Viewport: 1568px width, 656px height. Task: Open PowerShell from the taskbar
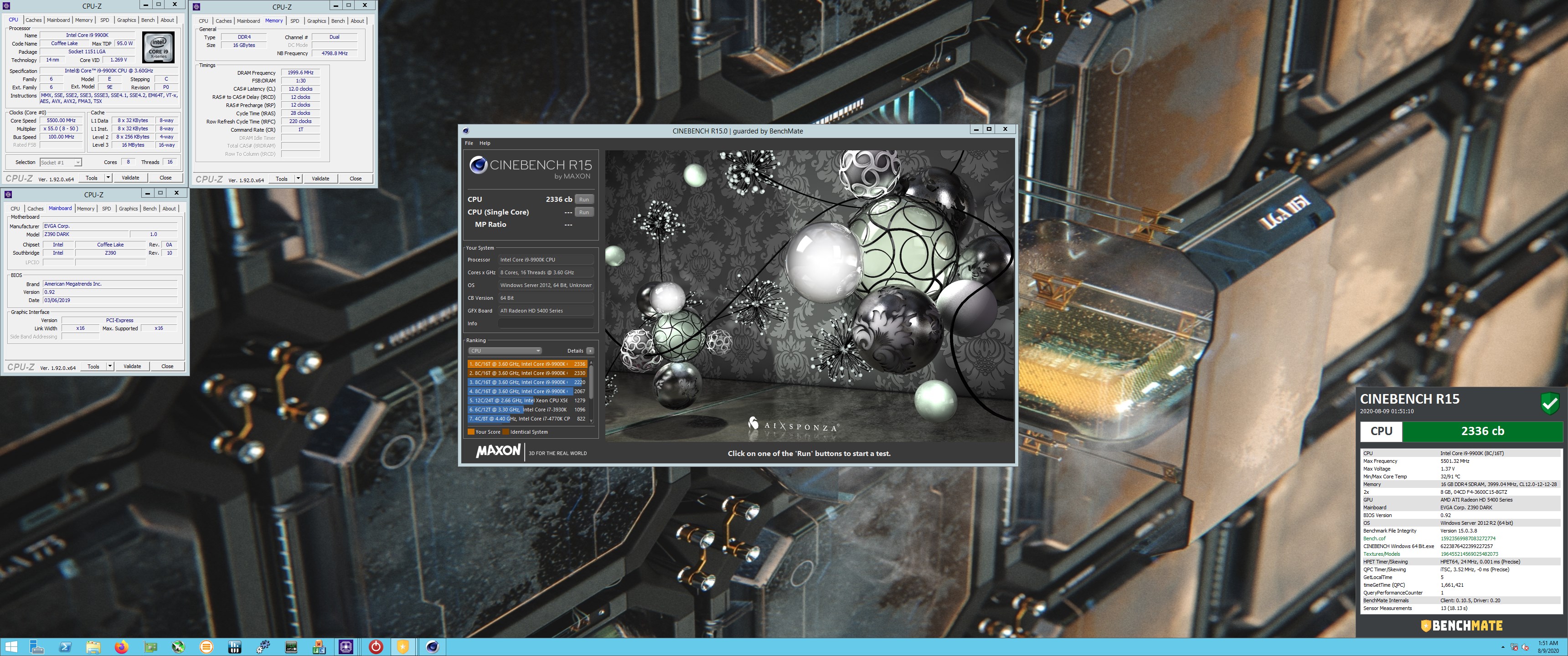65,647
